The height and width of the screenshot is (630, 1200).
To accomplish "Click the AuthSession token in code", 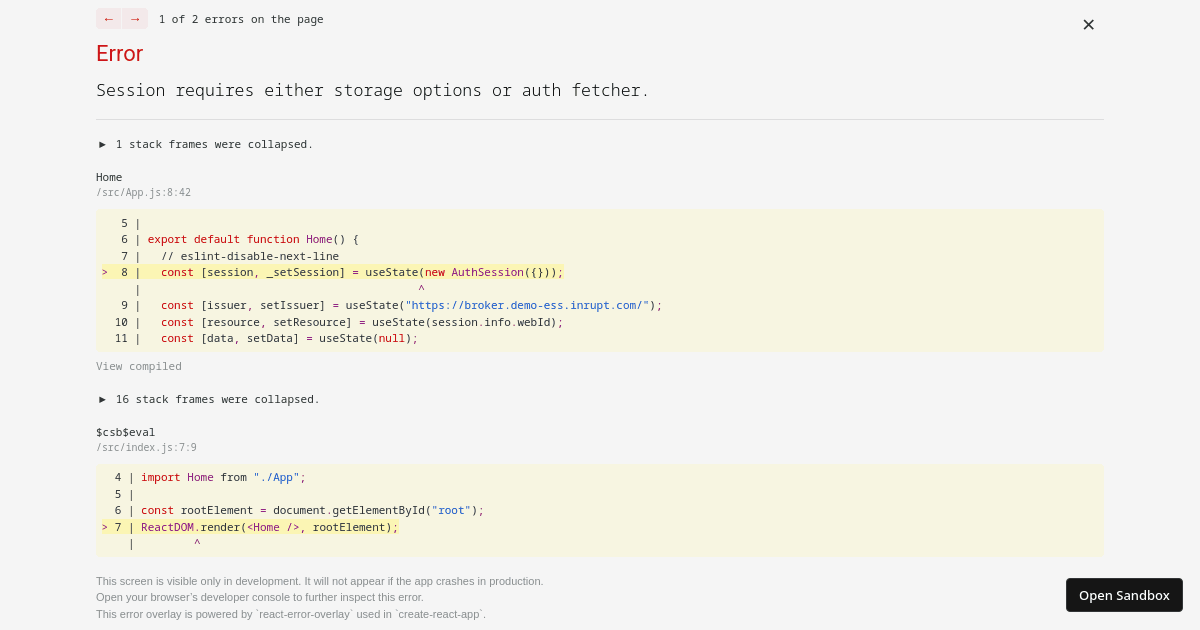I will pyautogui.click(x=485, y=271).
